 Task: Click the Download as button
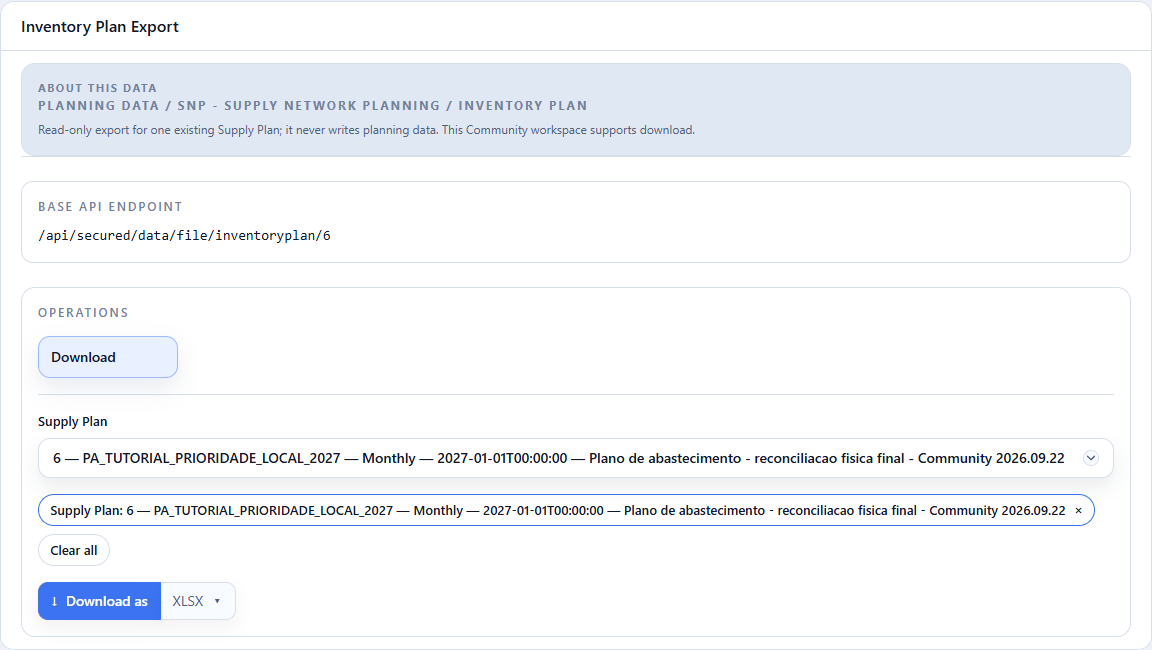point(99,601)
